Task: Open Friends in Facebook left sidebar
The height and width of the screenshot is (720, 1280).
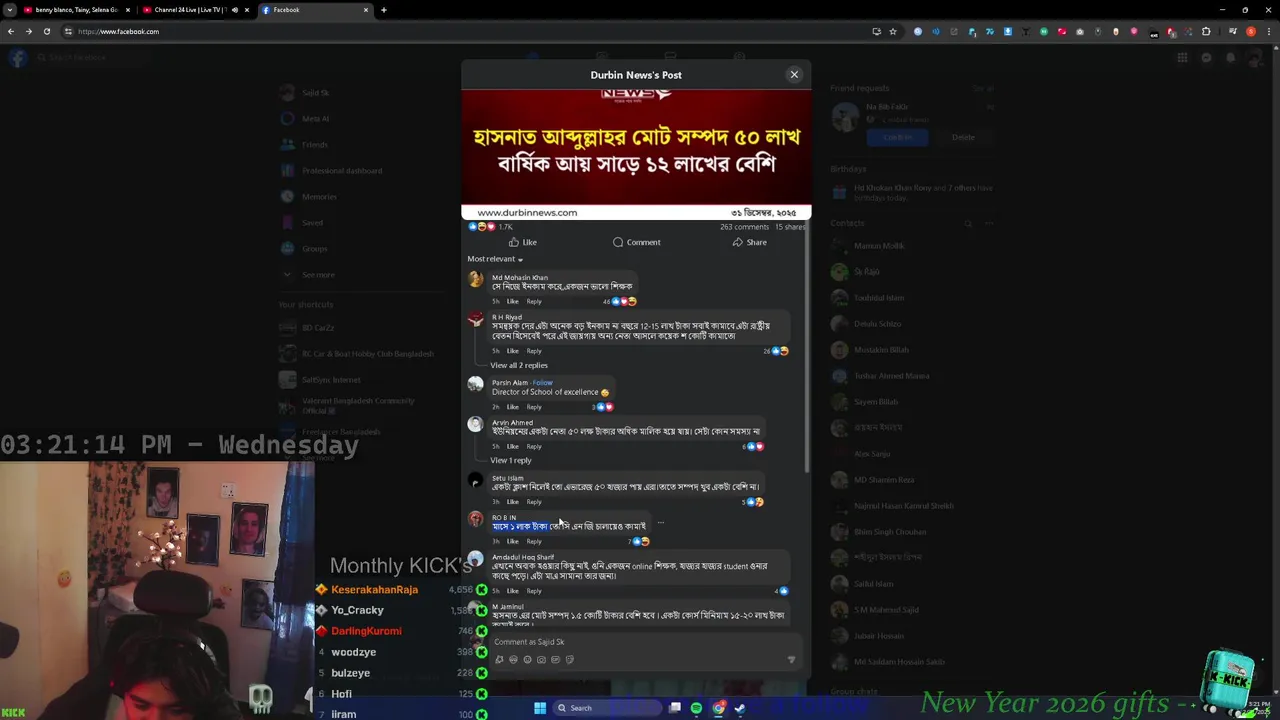Action: 314,144
